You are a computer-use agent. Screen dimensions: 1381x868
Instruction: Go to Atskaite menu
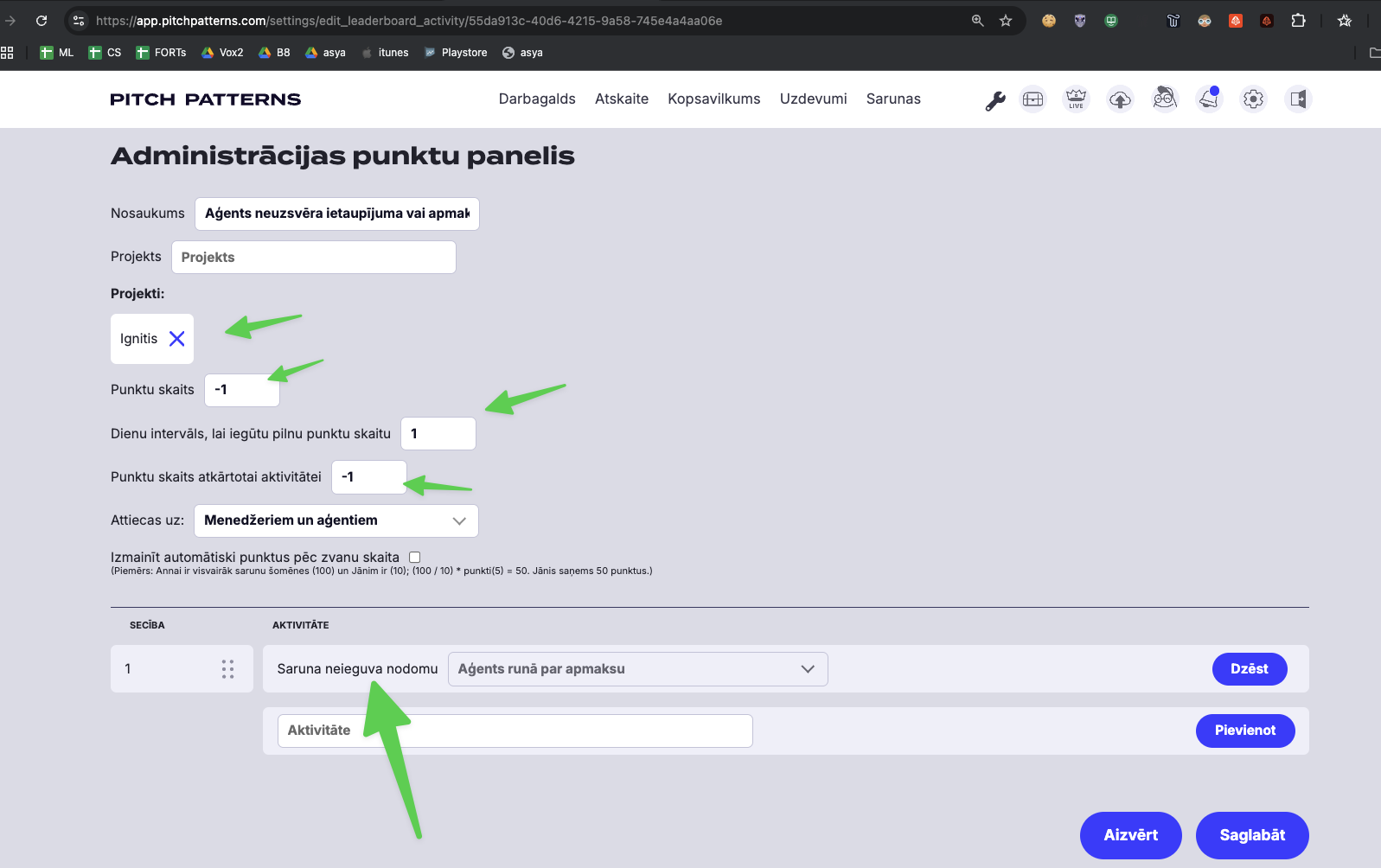point(622,99)
